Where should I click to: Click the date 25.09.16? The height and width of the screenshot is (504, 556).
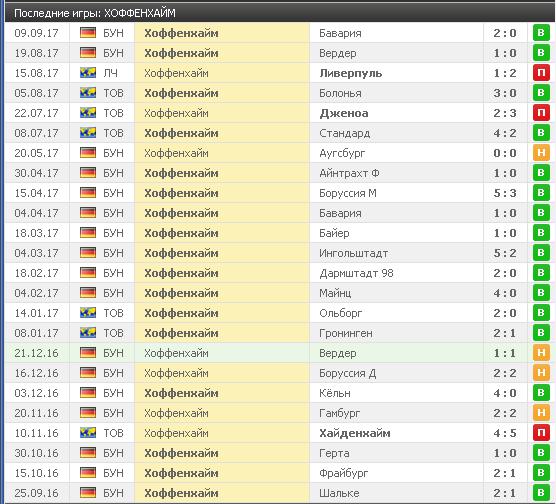pos(36,493)
